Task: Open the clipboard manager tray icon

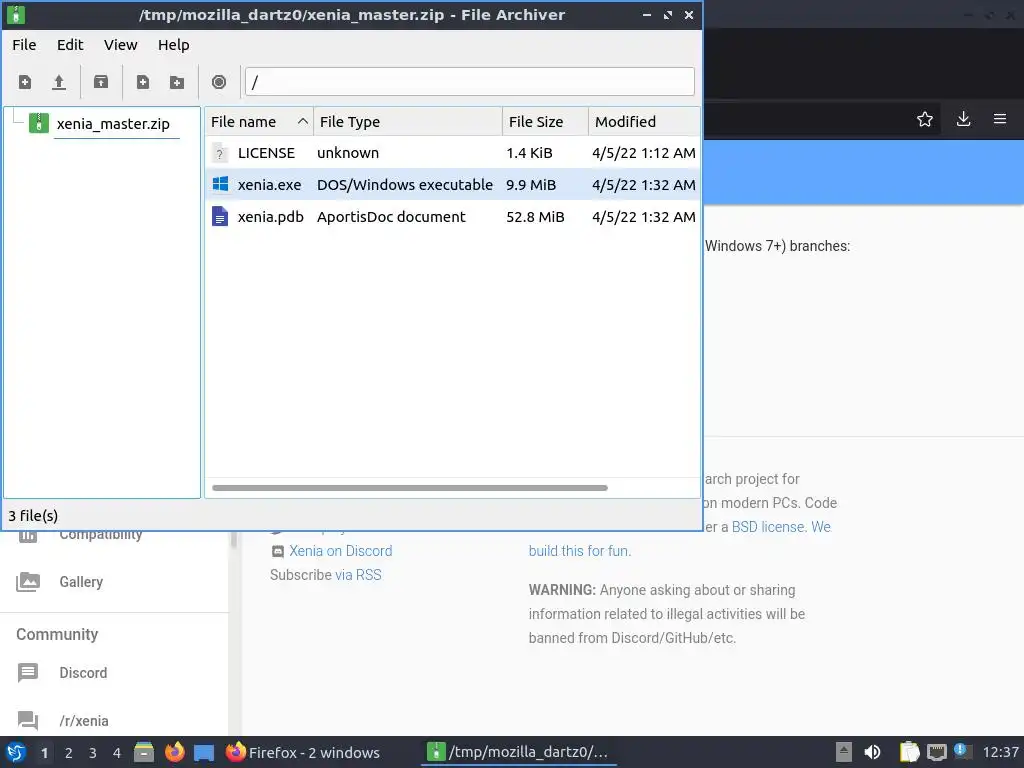Action: coord(909,752)
